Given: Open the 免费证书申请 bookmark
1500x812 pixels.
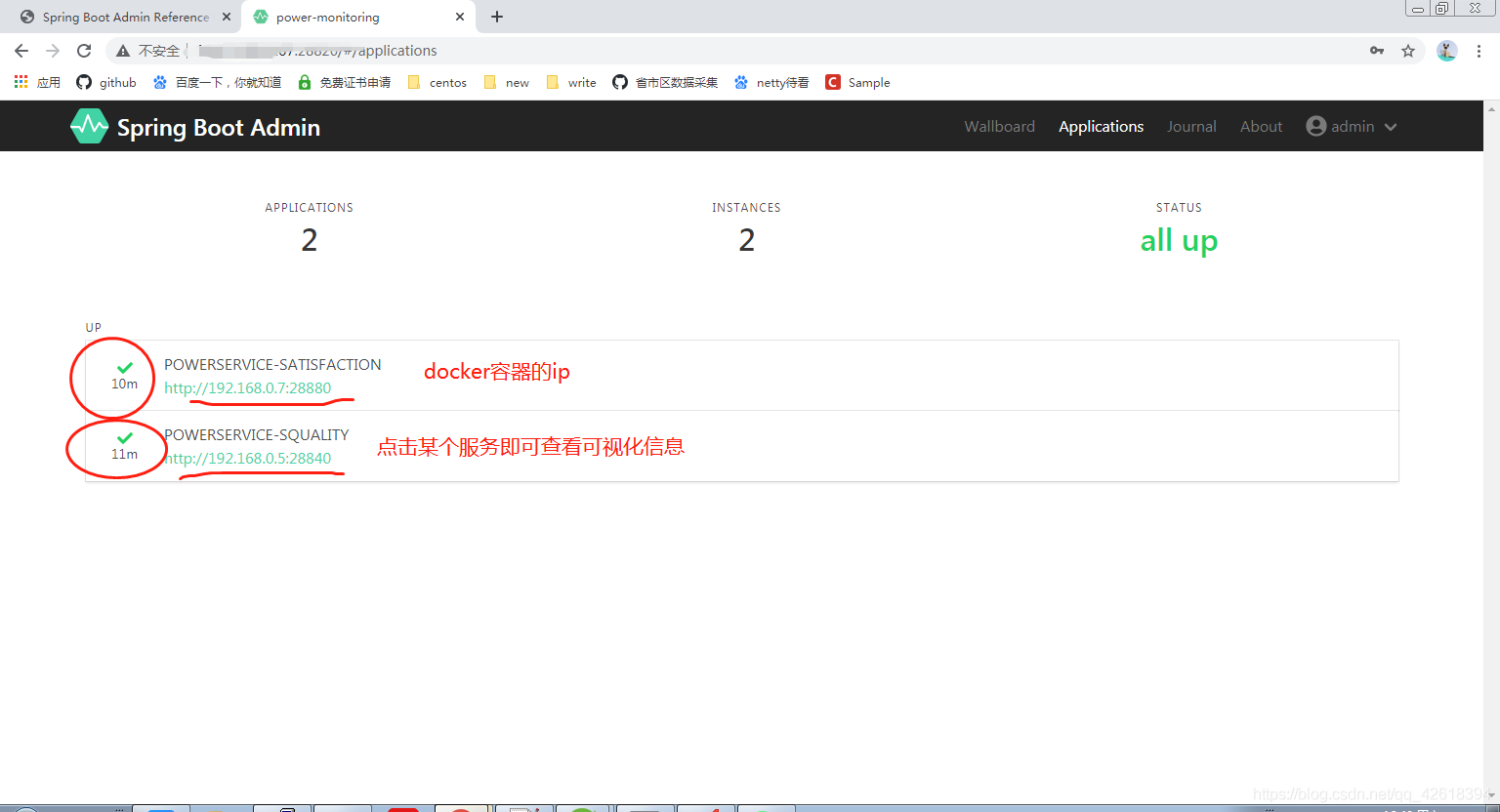Looking at the screenshot, I should (x=344, y=82).
